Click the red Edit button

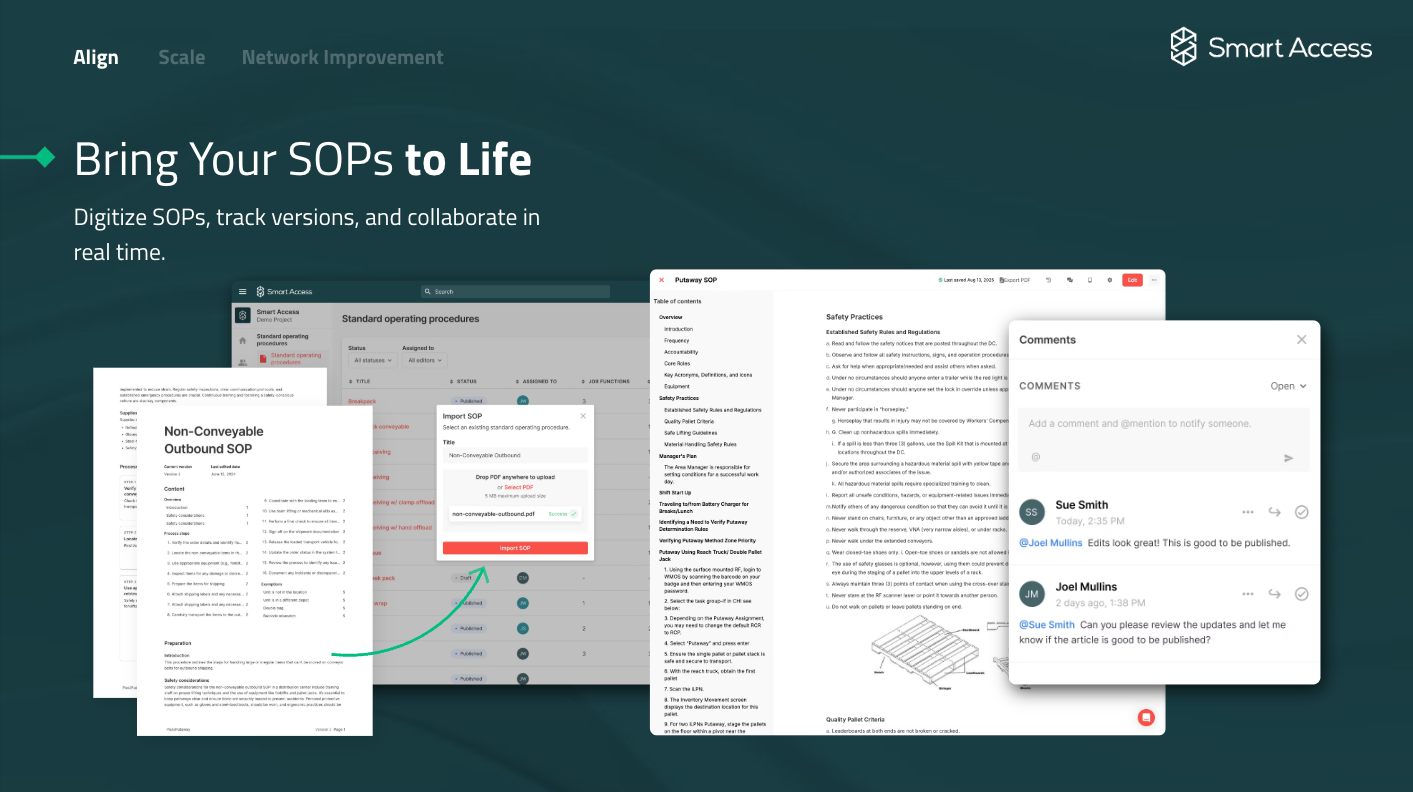[x=1132, y=280]
